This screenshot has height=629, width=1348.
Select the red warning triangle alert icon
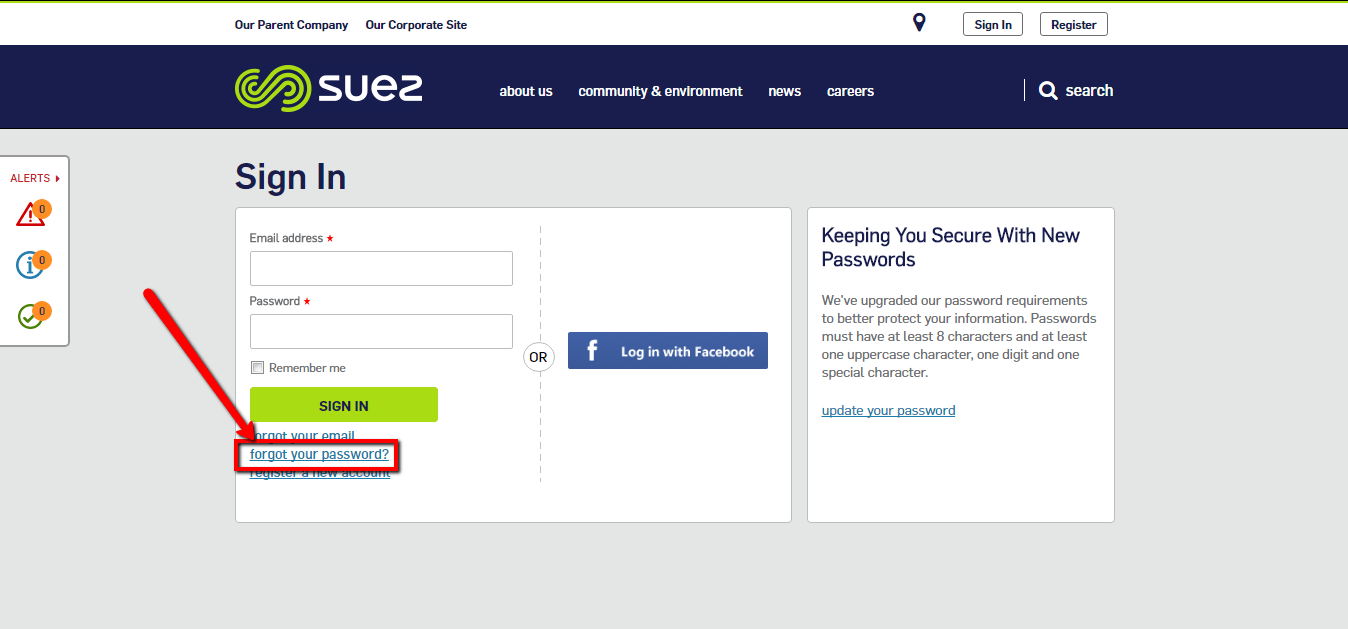pyautogui.click(x=31, y=212)
